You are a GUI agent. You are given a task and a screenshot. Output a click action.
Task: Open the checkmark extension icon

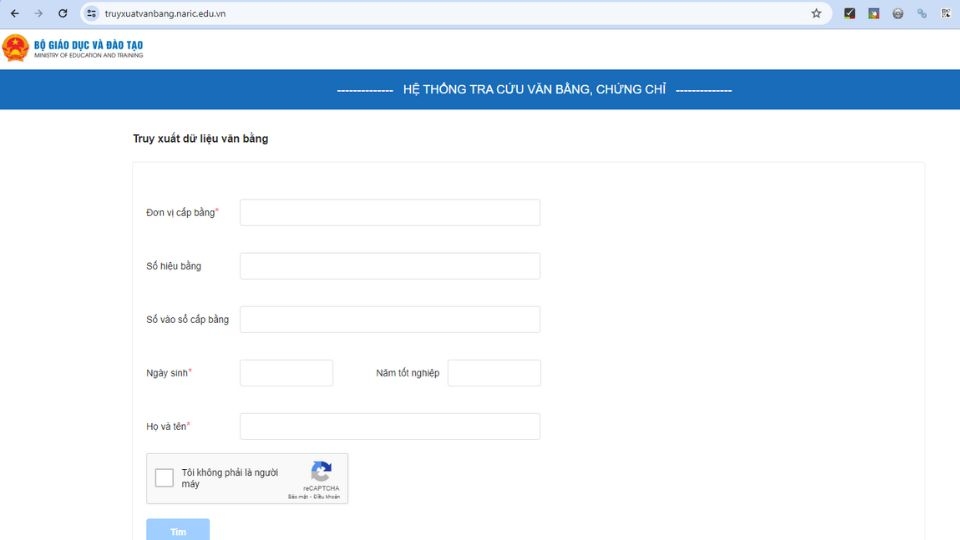coord(849,13)
